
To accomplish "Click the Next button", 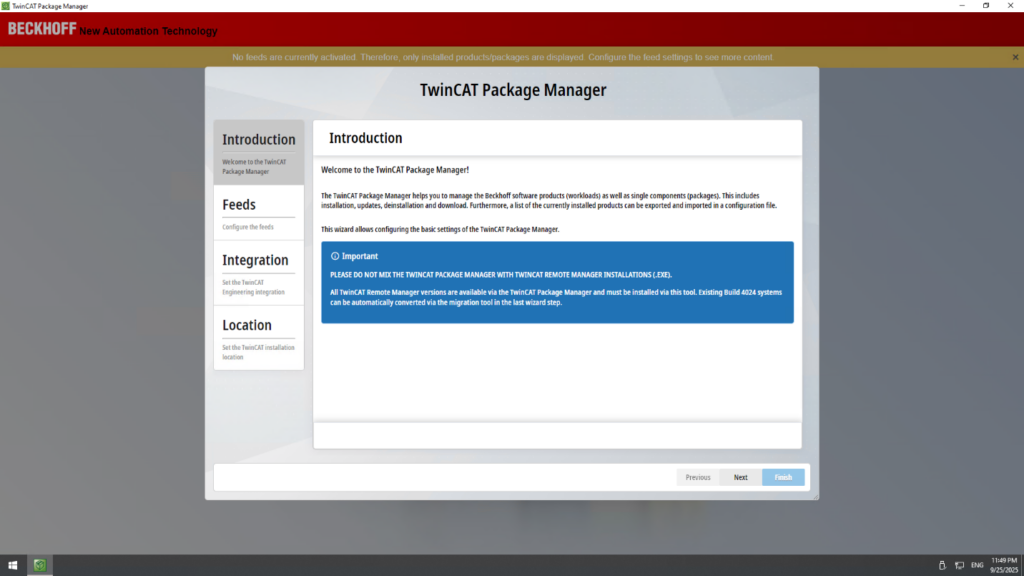I will tap(740, 477).
